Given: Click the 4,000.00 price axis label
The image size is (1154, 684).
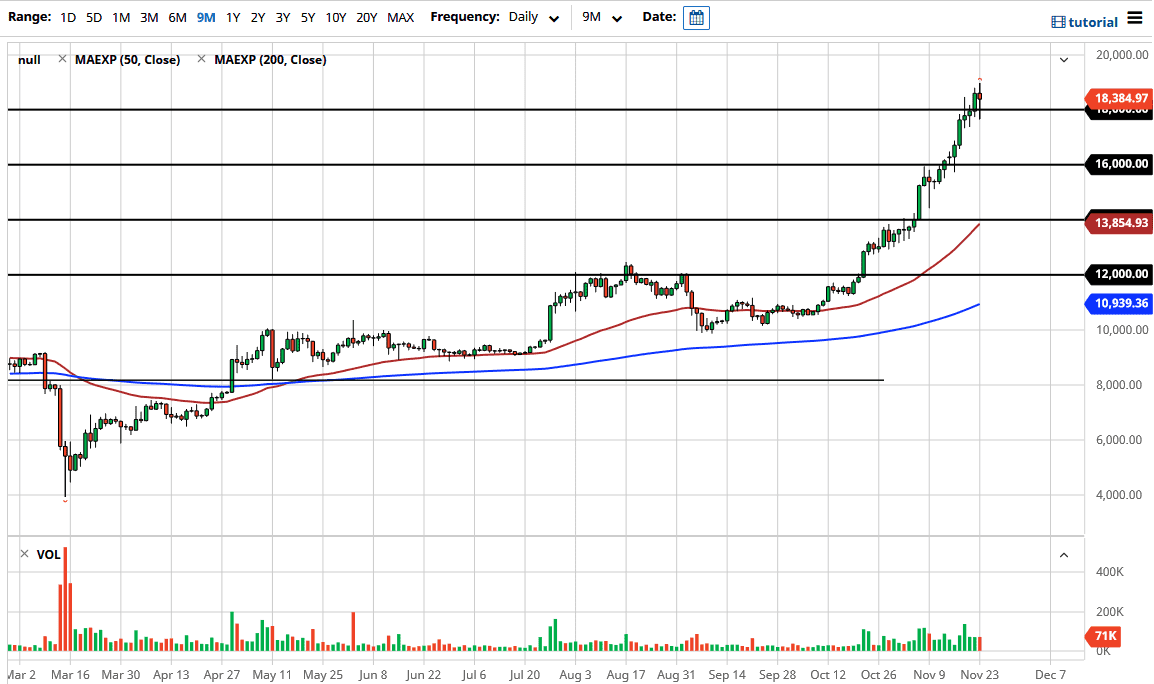Looking at the screenshot, I should [x=1119, y=495].
